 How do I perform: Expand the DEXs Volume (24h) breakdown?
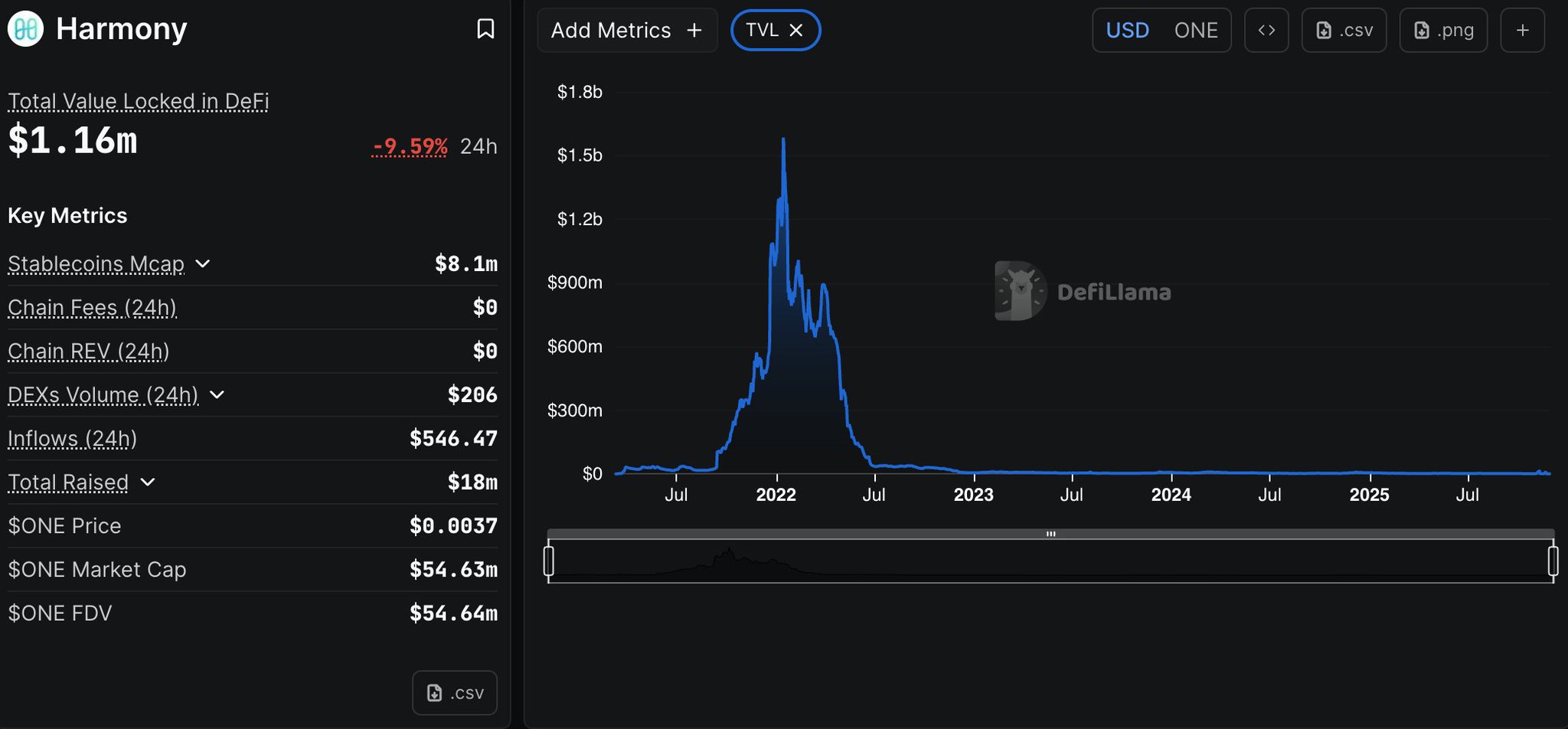(x=217, y=394)
